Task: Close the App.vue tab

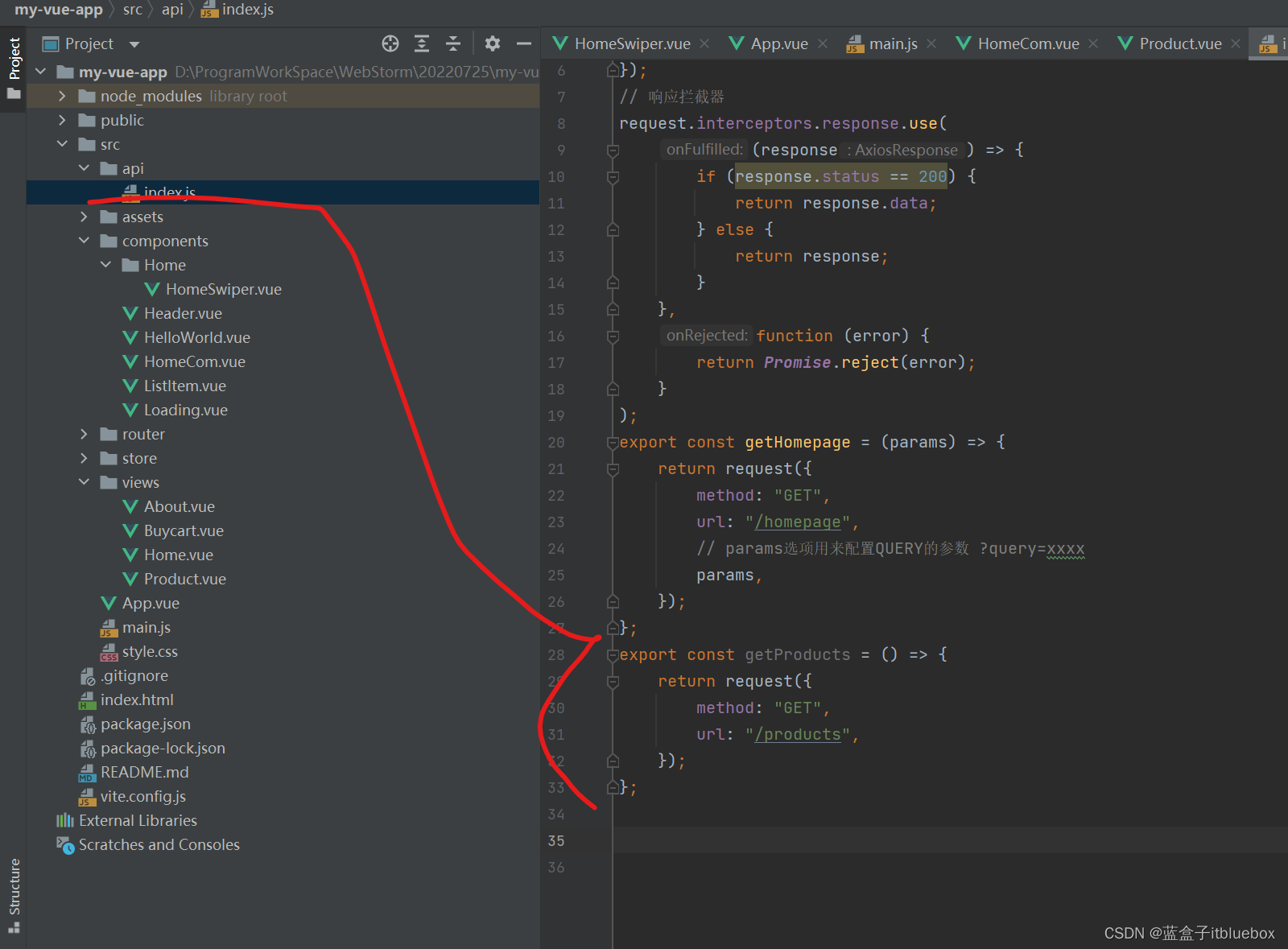Action: click(x=823, y=43)
